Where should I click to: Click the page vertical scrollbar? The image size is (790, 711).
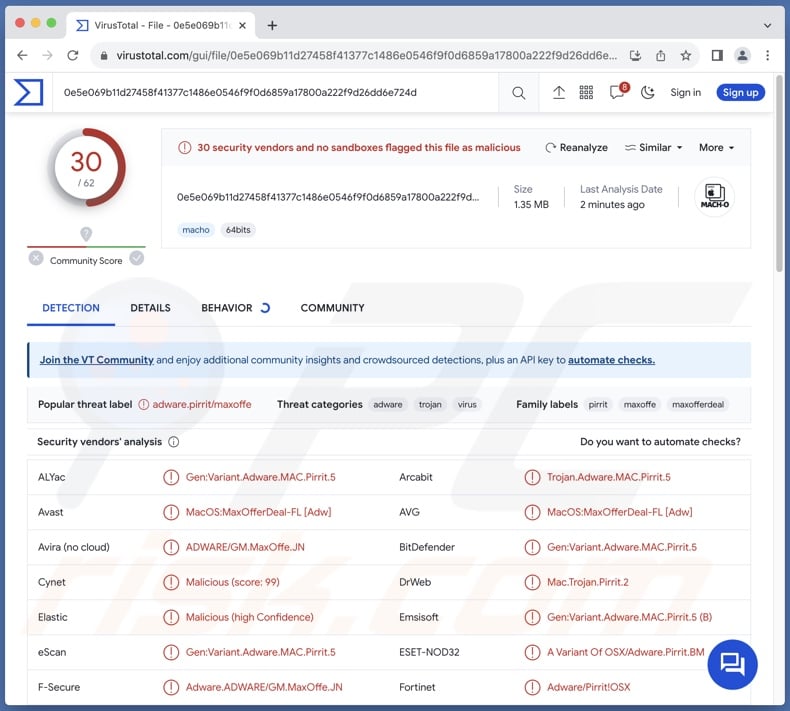[x=779, y=174]
